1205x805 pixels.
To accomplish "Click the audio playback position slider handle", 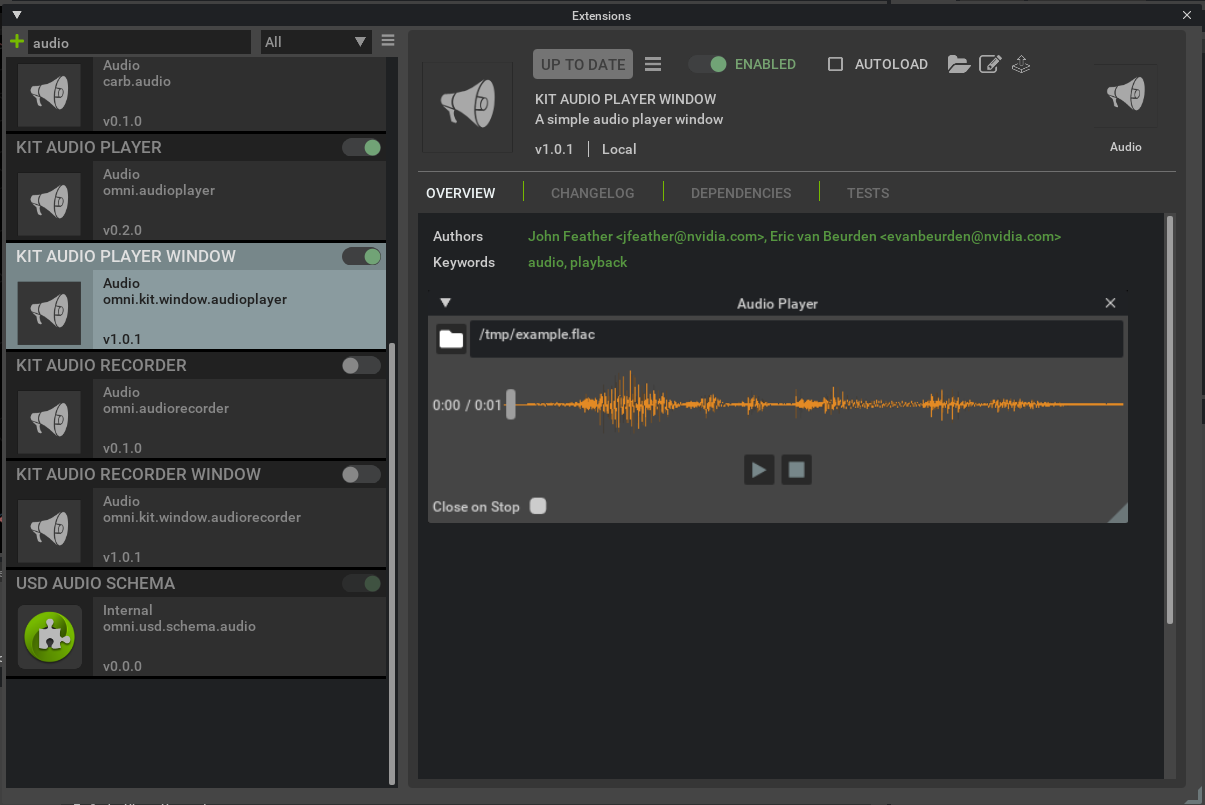I will click(x=511, y=405).
